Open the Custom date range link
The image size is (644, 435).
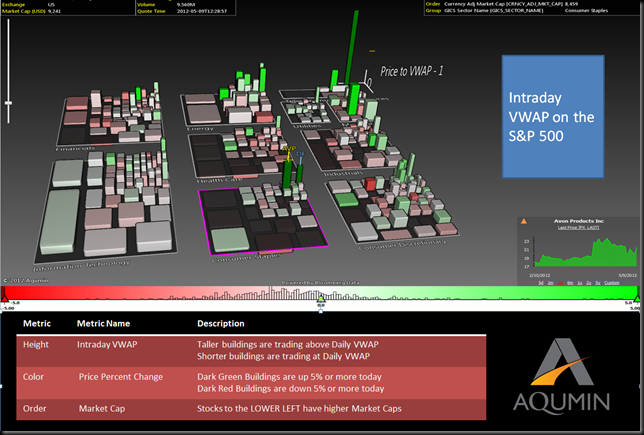click(612, 283)
